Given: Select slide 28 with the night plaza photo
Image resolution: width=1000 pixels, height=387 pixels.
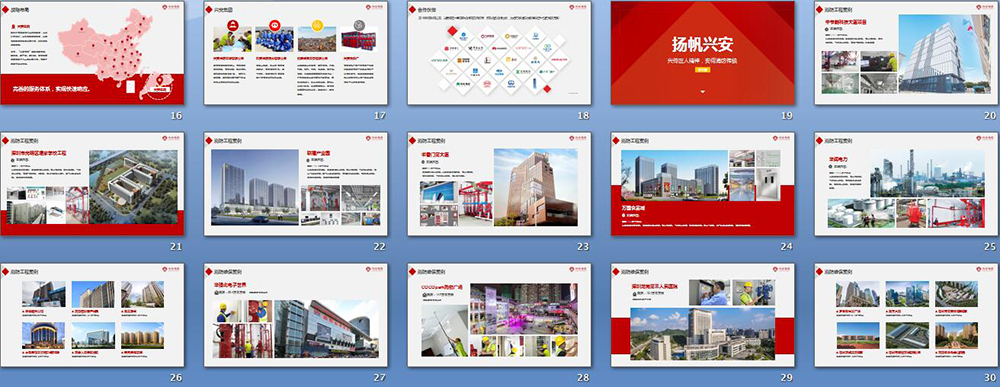Looking at the screenshot, I should coord(499,315).
